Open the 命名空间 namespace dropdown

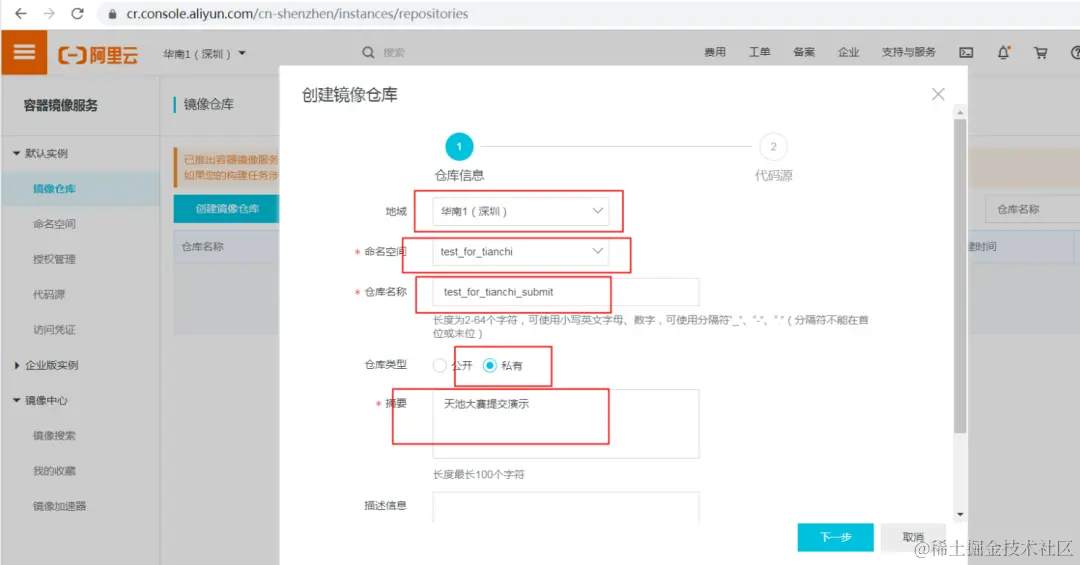click(x=522, y=251)
